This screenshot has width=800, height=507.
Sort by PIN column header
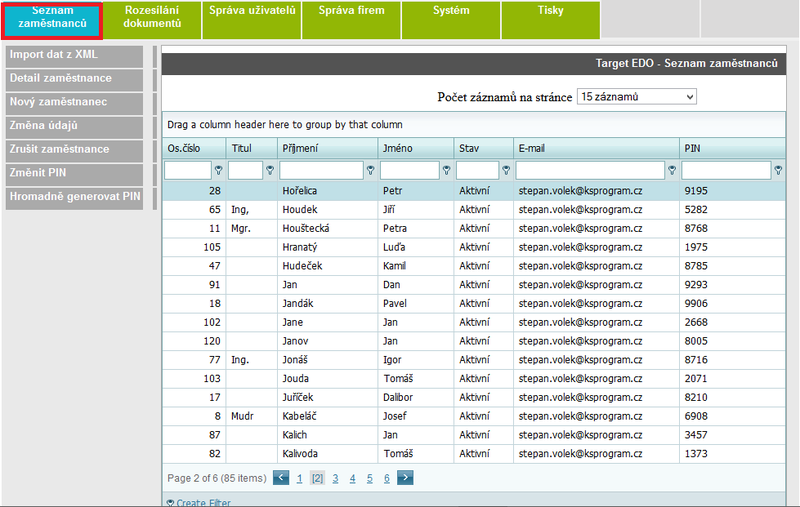point(732,148)
